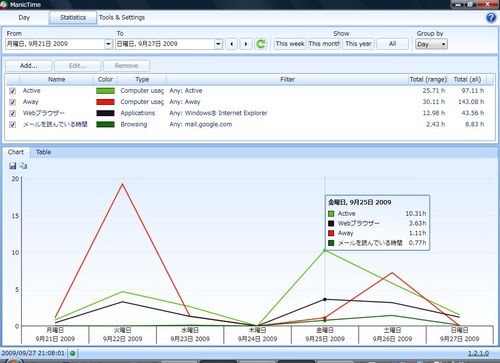500x363 pixels.
Task: Open the From date dropdown
Action: pos(108,44)
